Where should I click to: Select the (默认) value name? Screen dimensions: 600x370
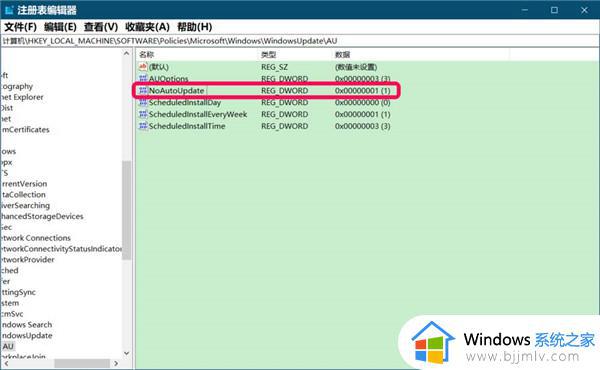[x=158, y=67]
